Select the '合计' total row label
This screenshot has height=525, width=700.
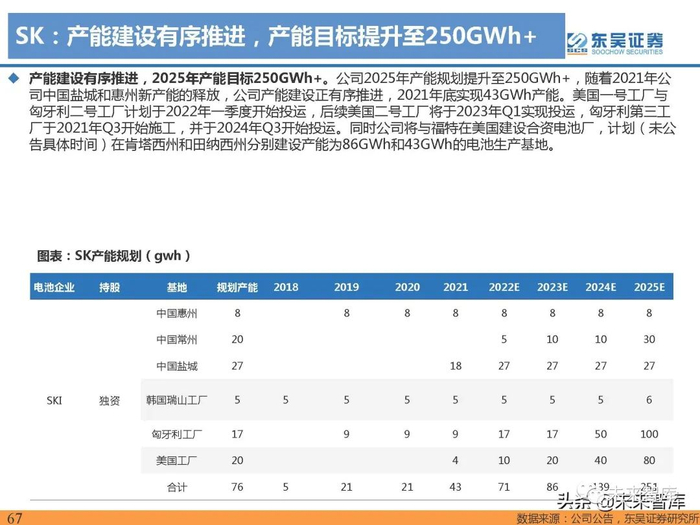point(177,487)
